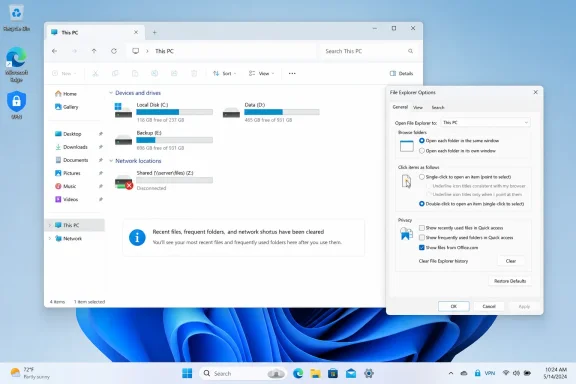This screenshot has height=384, width=576.
Task: Select Double-click to open an item
Action: [x=422, y=204]
